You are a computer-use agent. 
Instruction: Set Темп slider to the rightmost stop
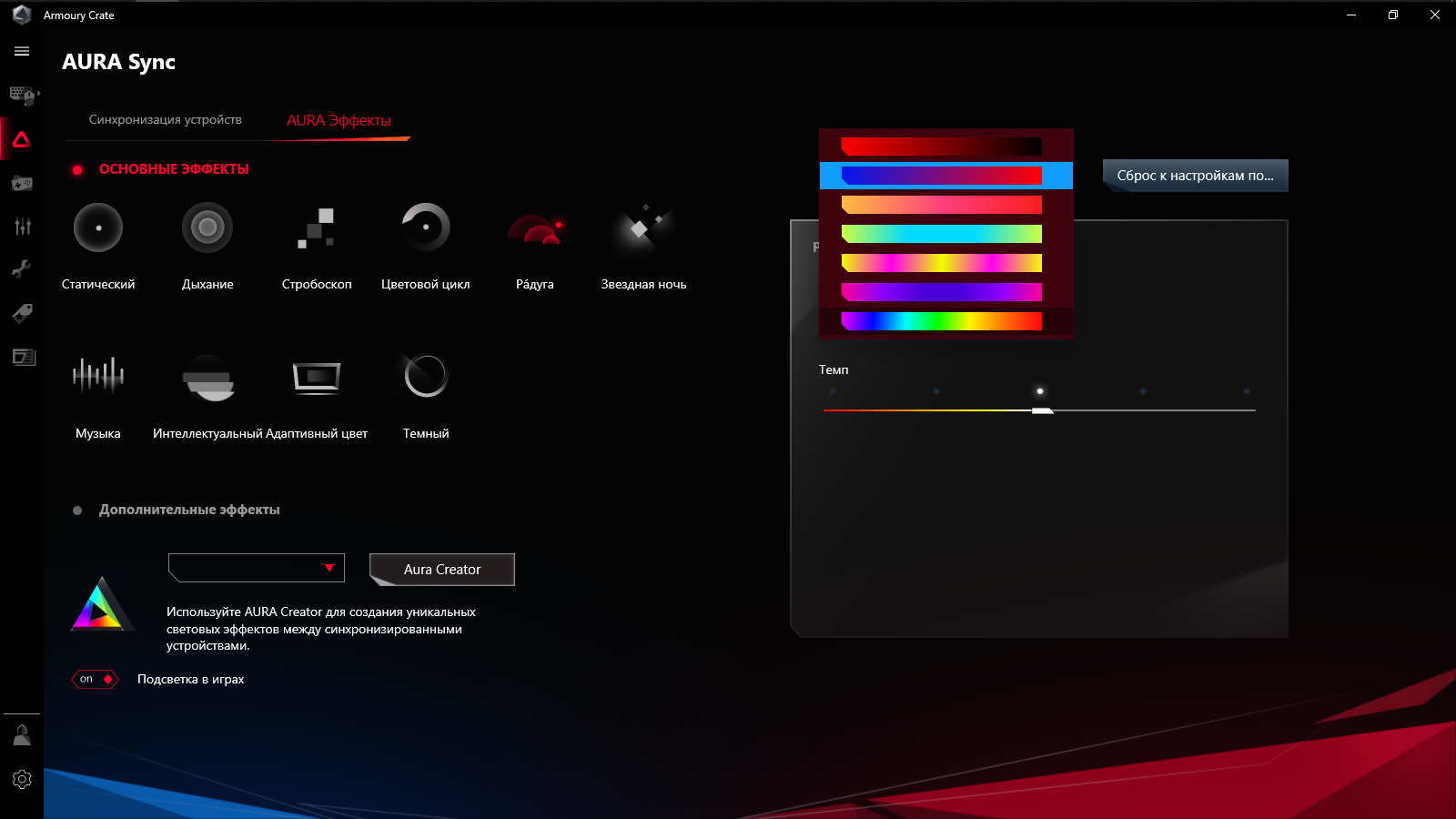pos(1247,391)
